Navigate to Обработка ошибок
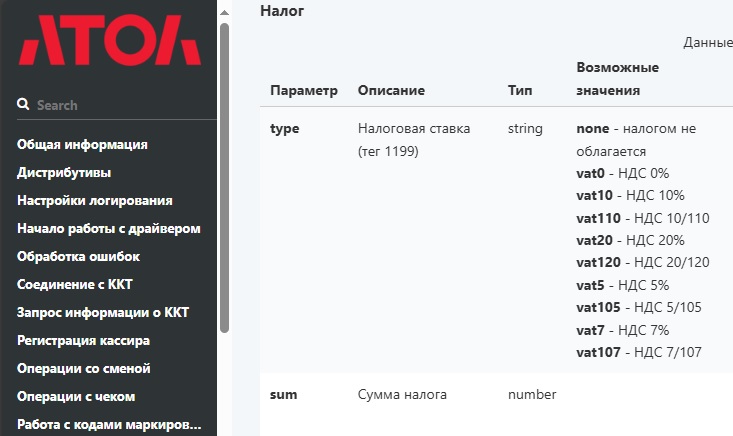This screenshot has width=733, height=436. coord(78,257)
